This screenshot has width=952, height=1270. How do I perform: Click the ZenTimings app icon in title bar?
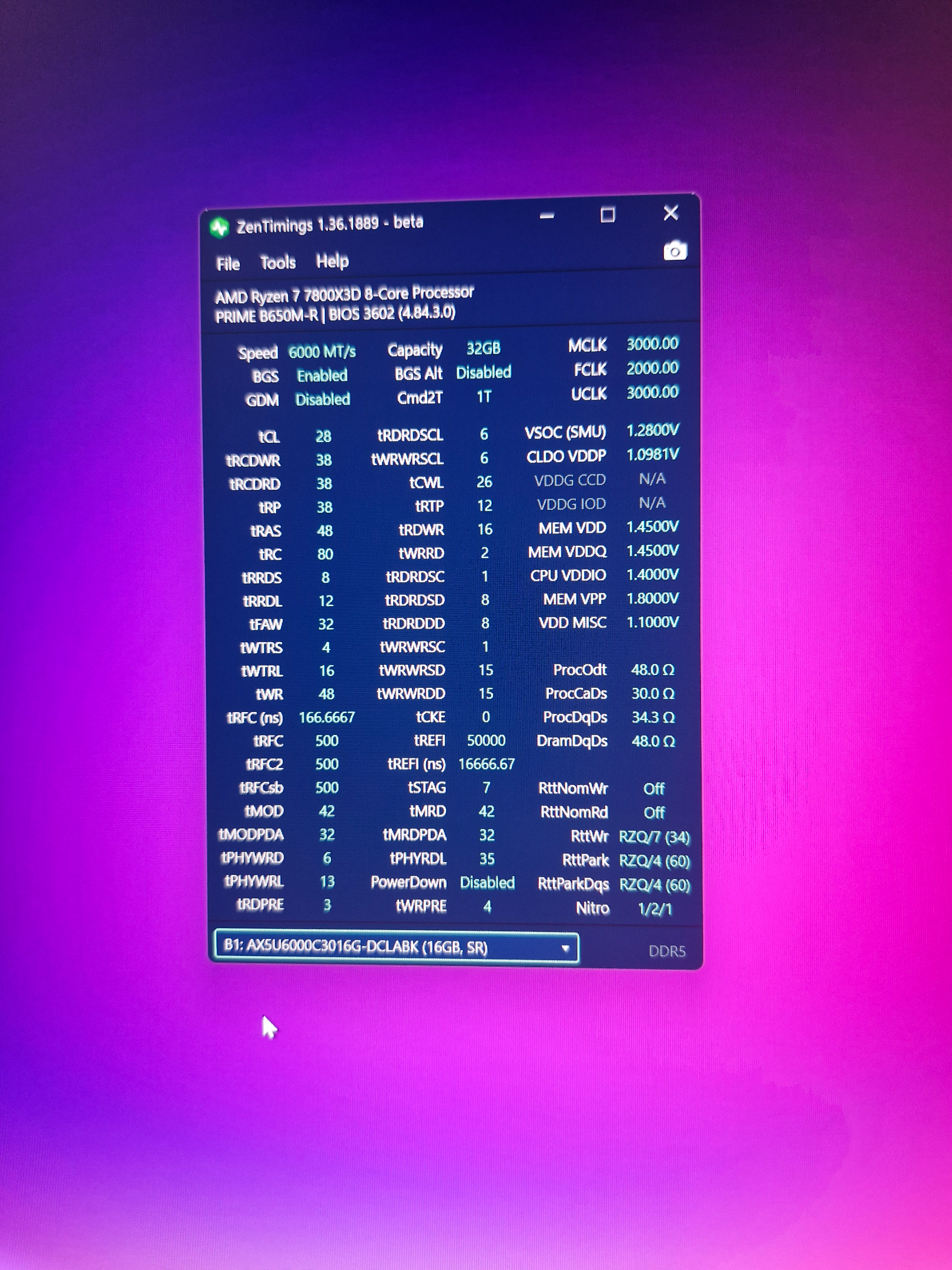[220, 228]
